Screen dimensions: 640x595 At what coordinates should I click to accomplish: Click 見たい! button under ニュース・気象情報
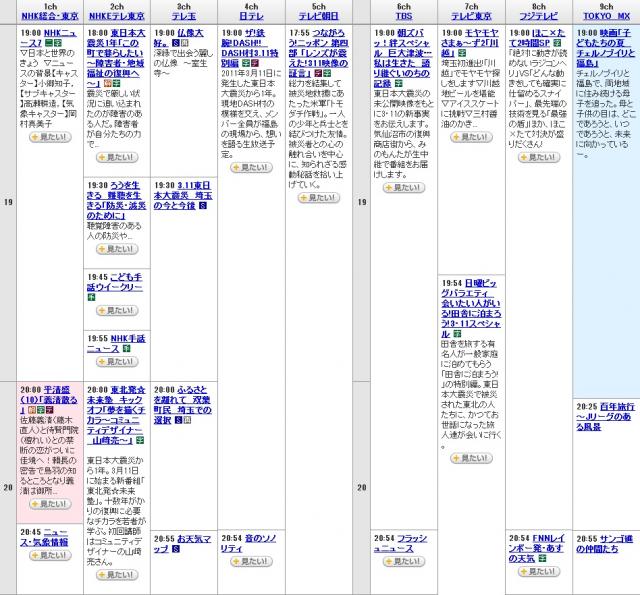click(x=50, y=555)
